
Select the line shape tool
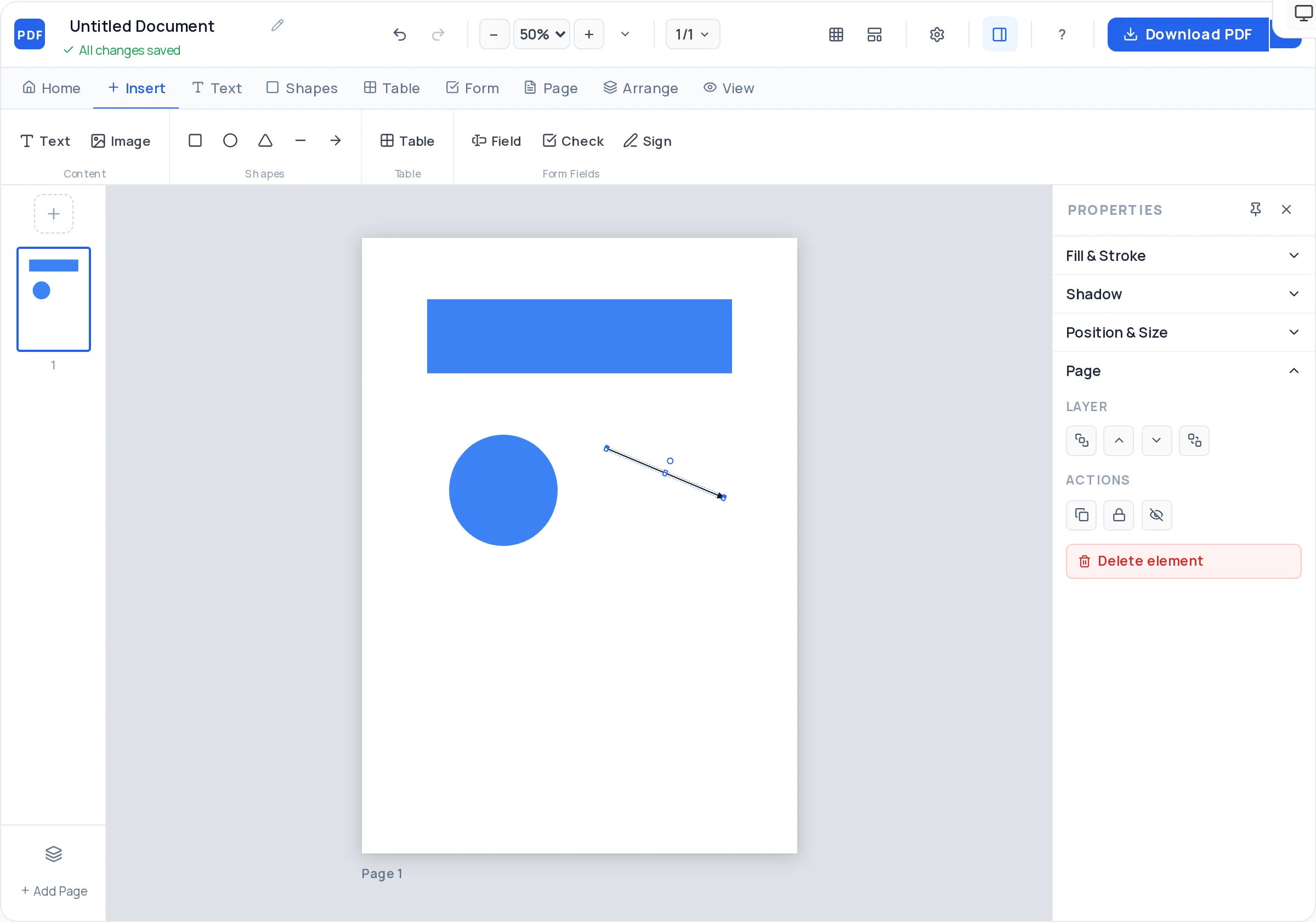click(300, 140)
